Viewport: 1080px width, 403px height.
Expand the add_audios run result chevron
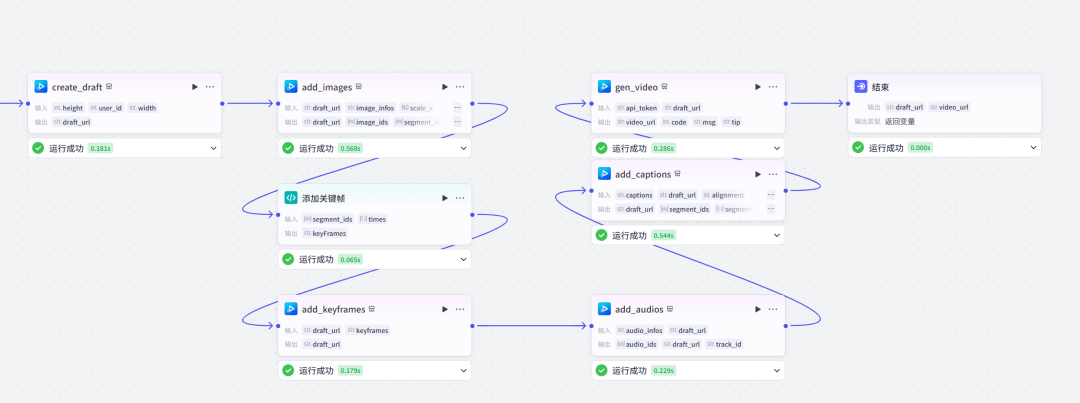[x=777, y=371]
